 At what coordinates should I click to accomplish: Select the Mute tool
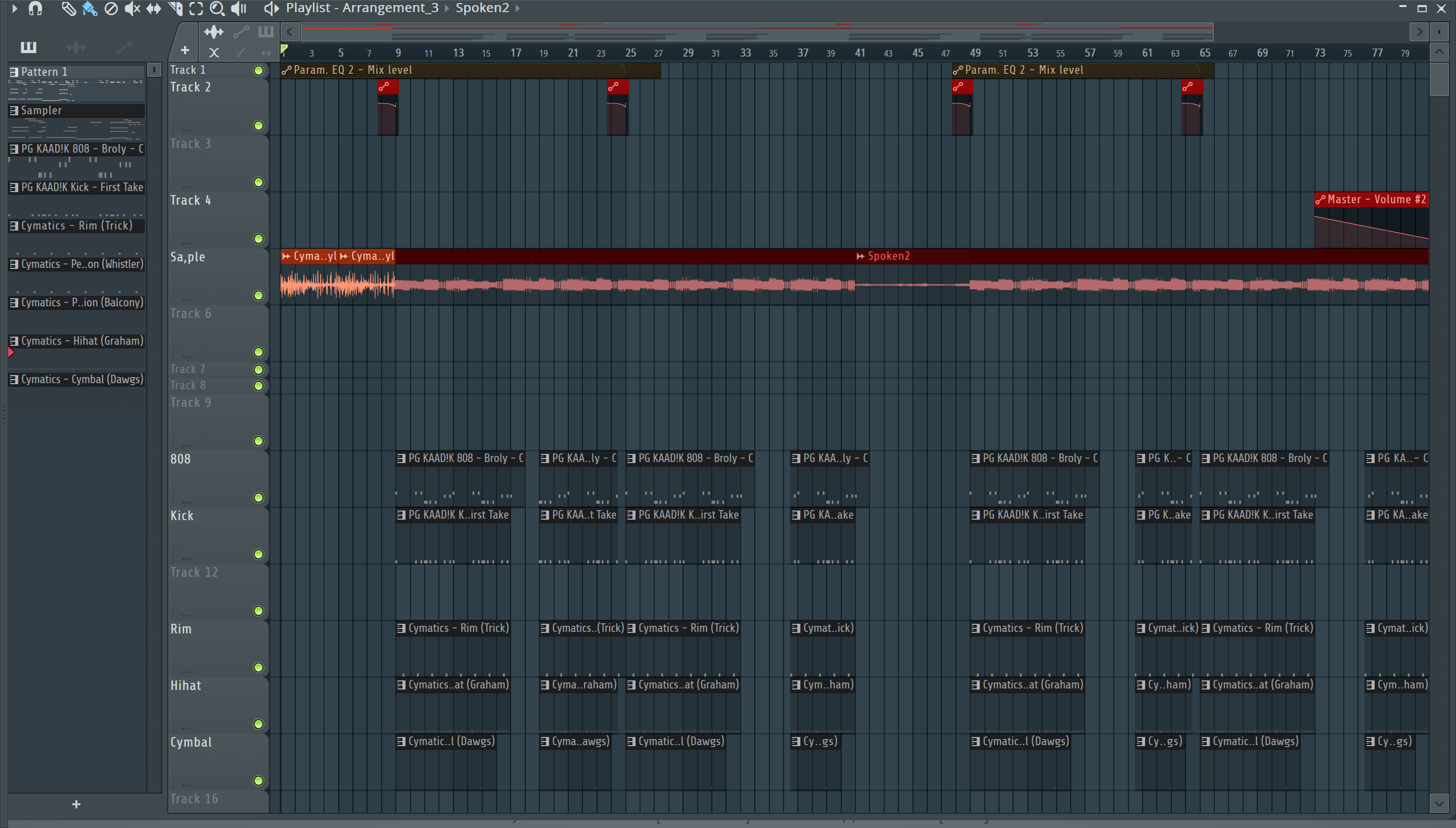click(x=132, y=9)
